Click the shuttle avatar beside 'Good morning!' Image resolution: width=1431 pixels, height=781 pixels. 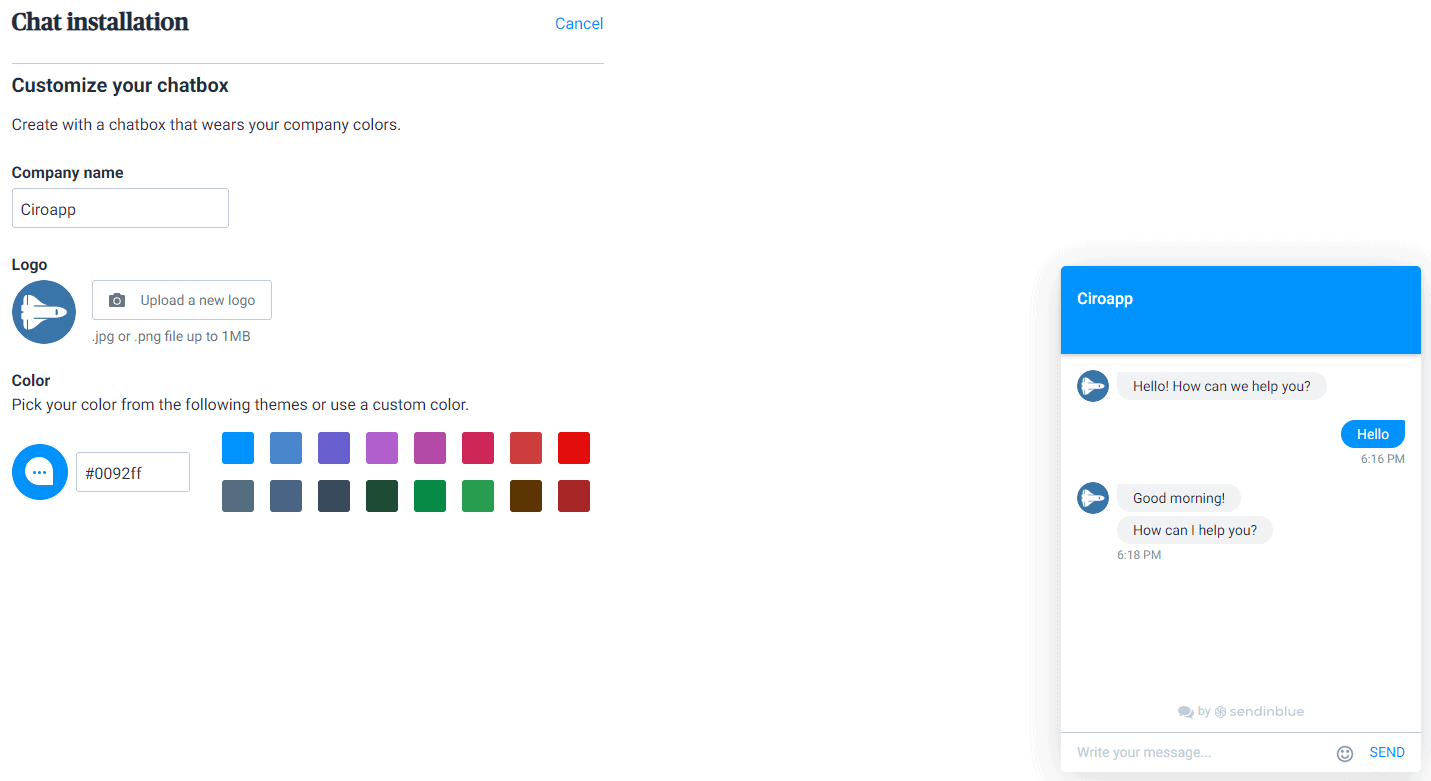tap(1093, 498)
